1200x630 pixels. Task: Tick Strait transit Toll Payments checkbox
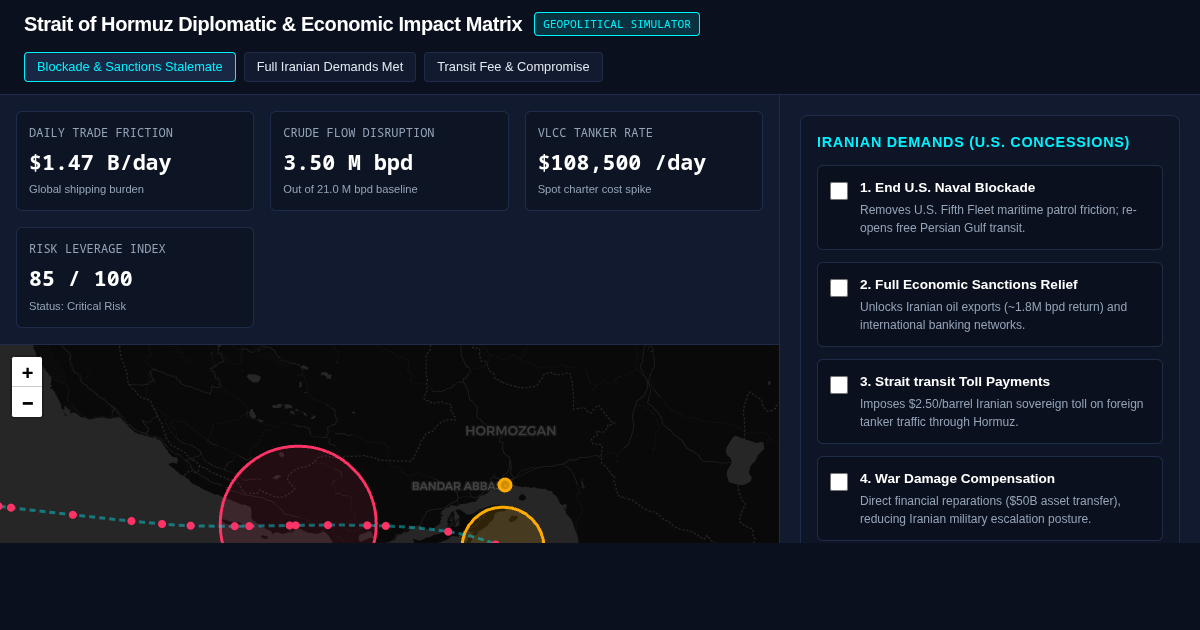pyautogui.click(x=839, y=385)
